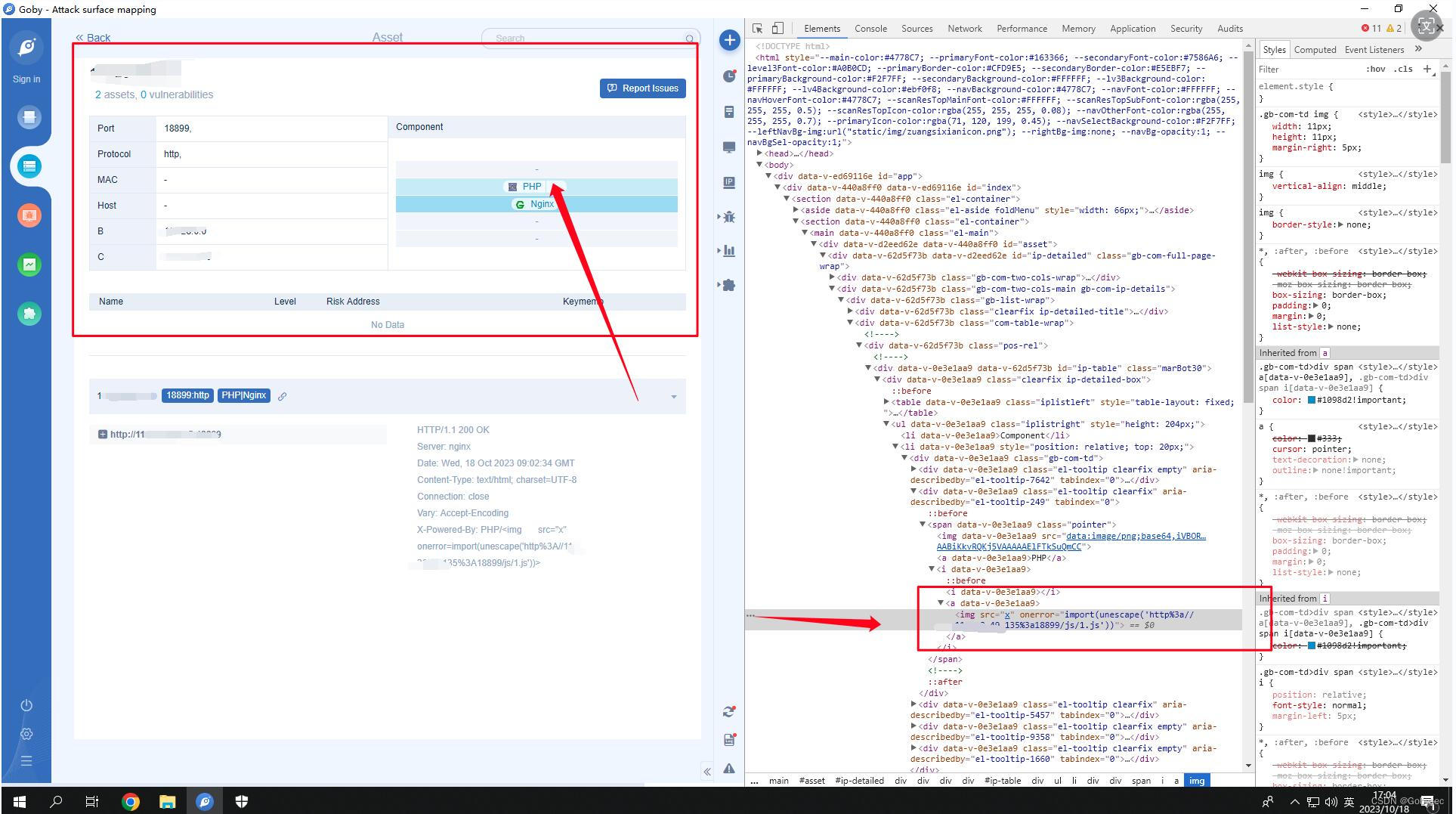Click the warning triangle icon at bottom
1456x814 pixels.
pos(729,769)
